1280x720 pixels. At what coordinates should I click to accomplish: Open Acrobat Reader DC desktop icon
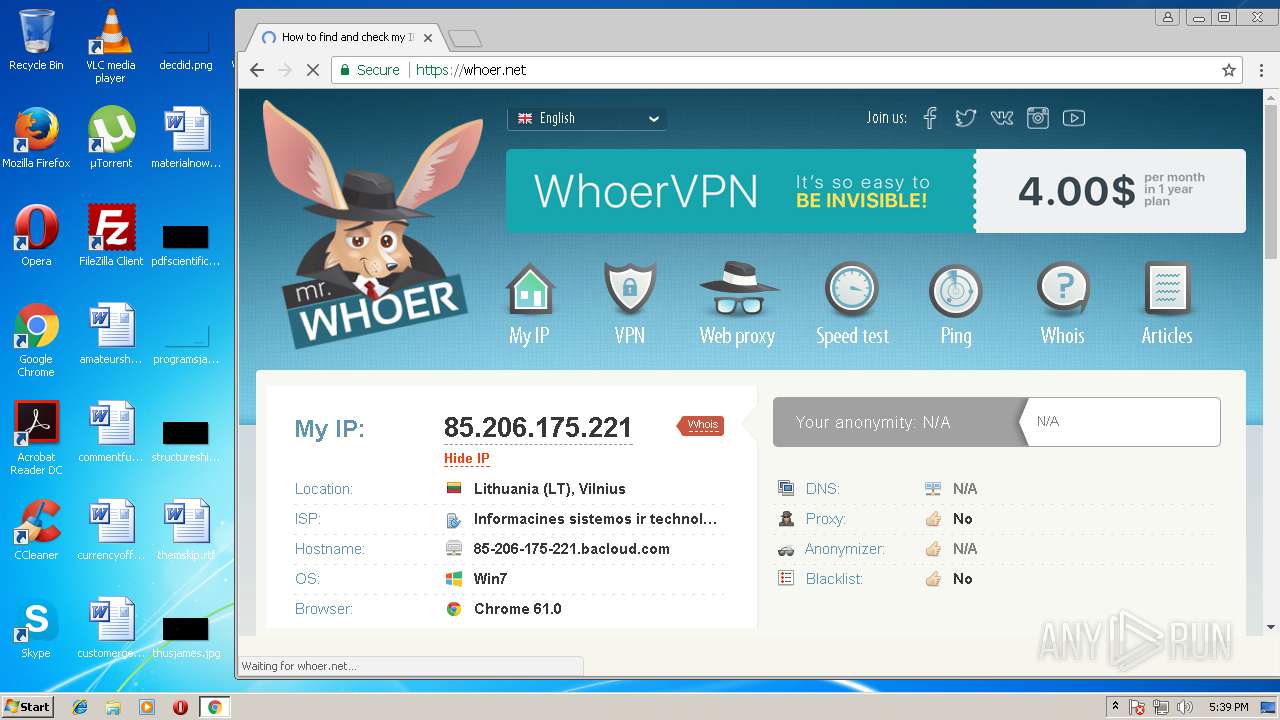click(36, 438)
